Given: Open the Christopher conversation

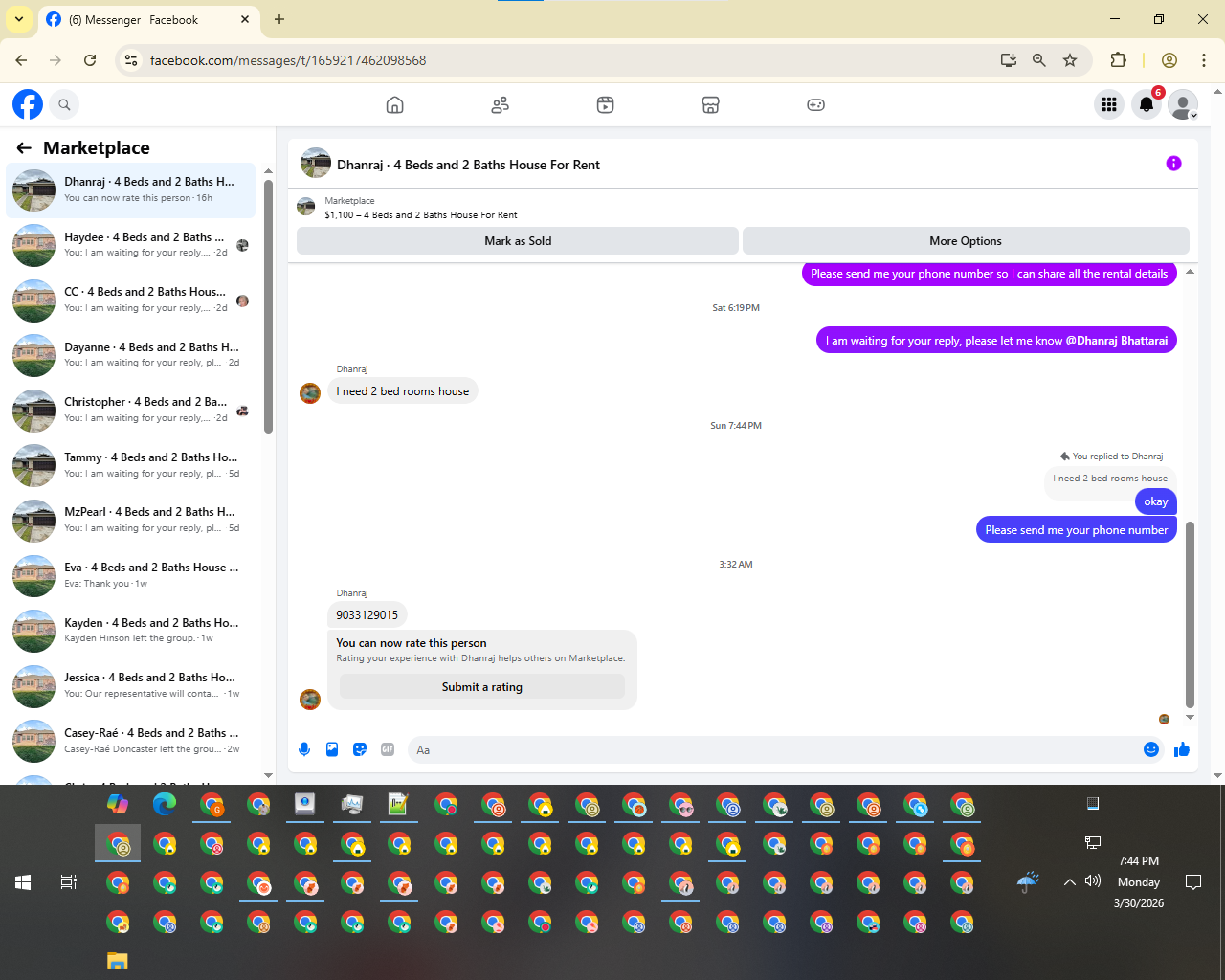Looking at the screenshot, I should coord(131,411).
